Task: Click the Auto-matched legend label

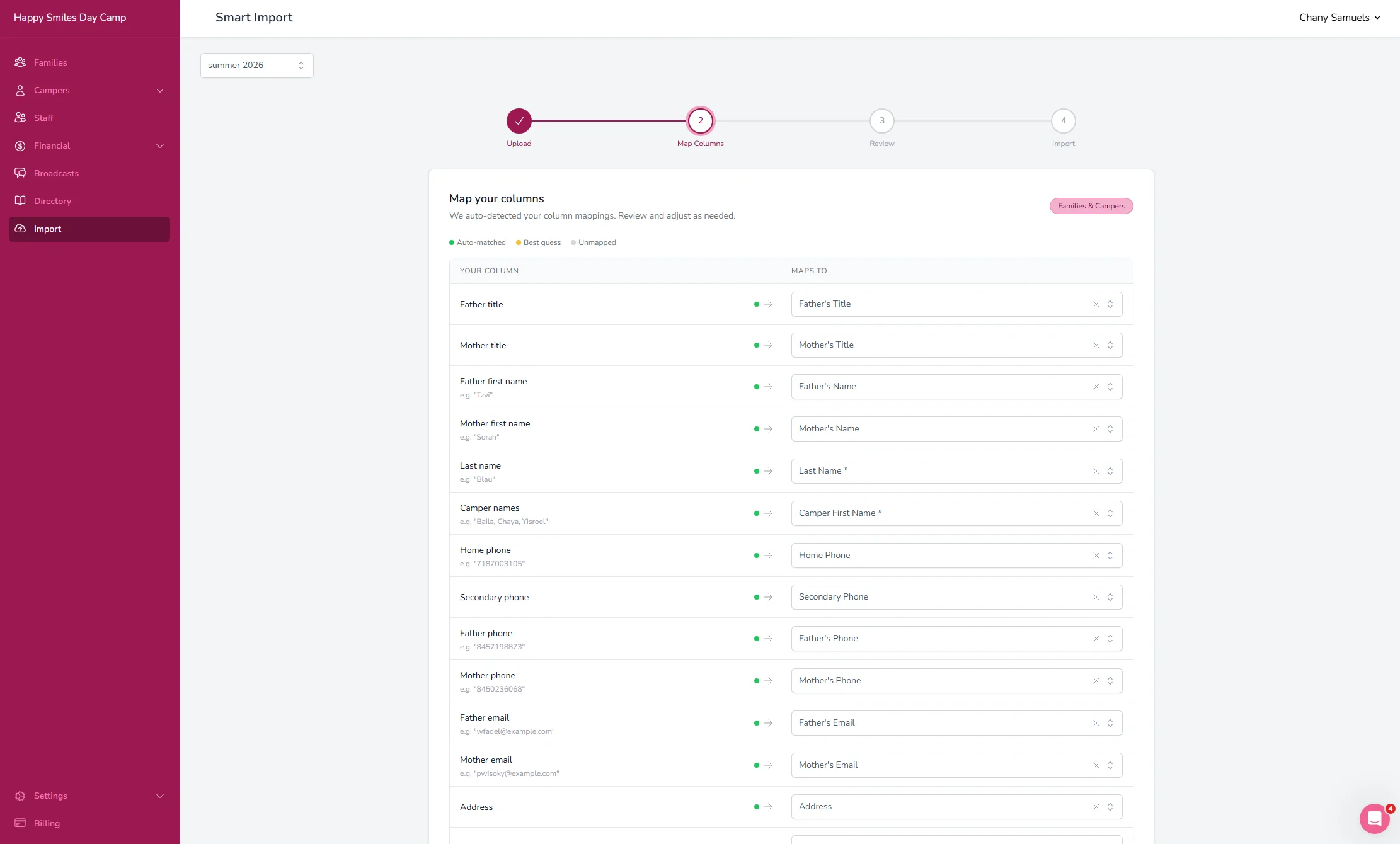Action: pos(481,242)
